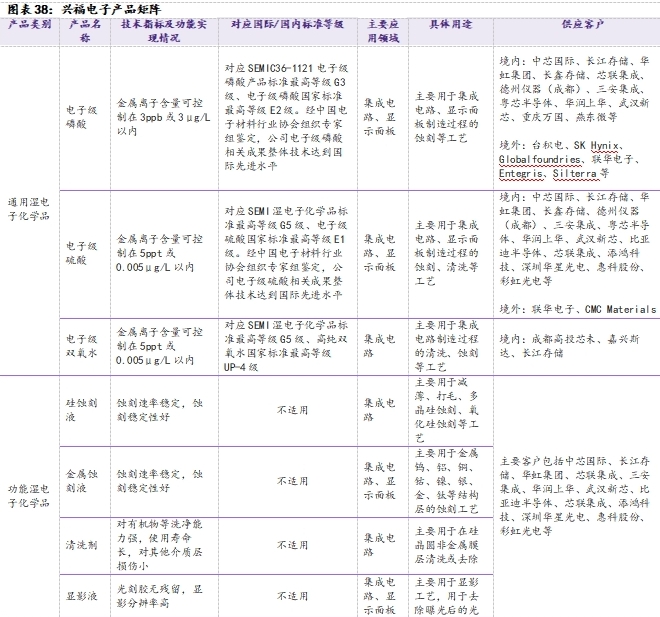Click 金属蚀刻液 usage '钨、铝、铜' cell
Screen dimensions: 660x617
click(447, 481)
